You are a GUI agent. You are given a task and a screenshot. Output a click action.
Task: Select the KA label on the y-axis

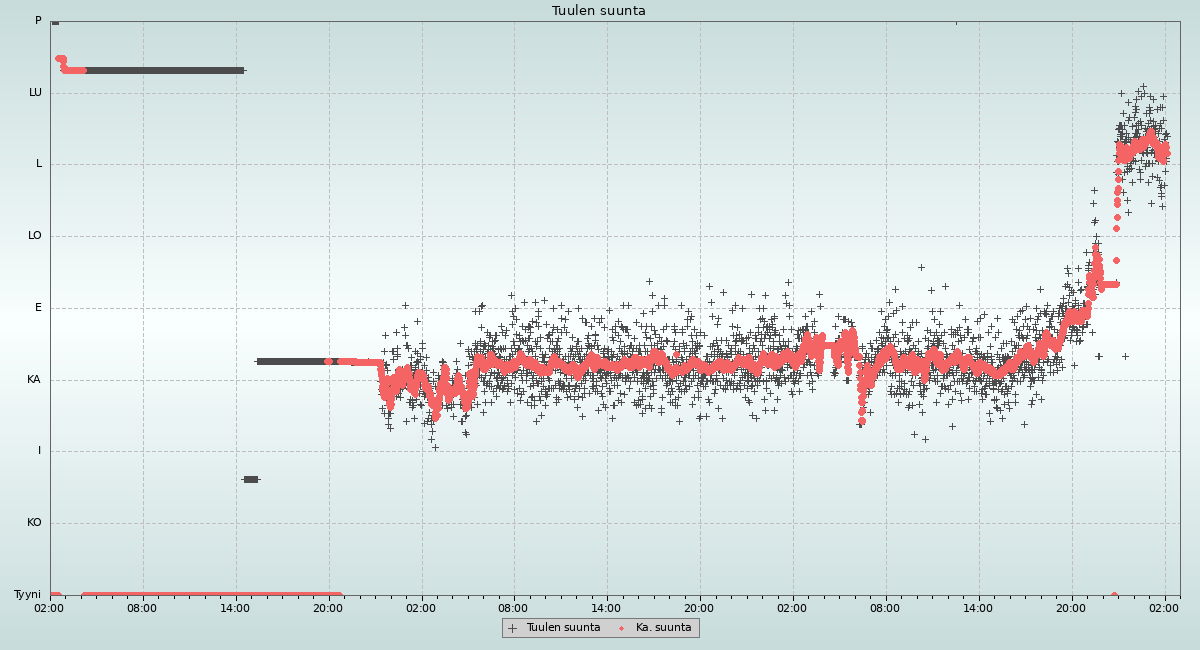point(34,379)
